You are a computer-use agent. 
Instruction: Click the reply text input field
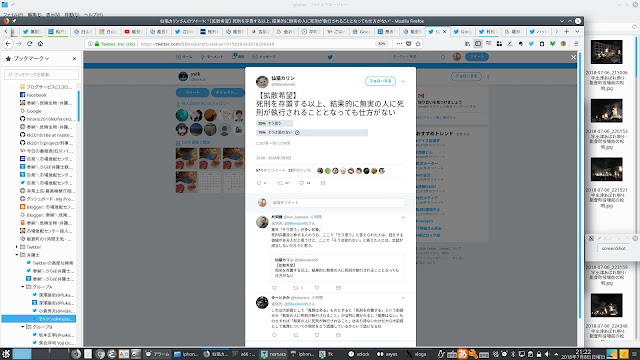click(338, 202)
